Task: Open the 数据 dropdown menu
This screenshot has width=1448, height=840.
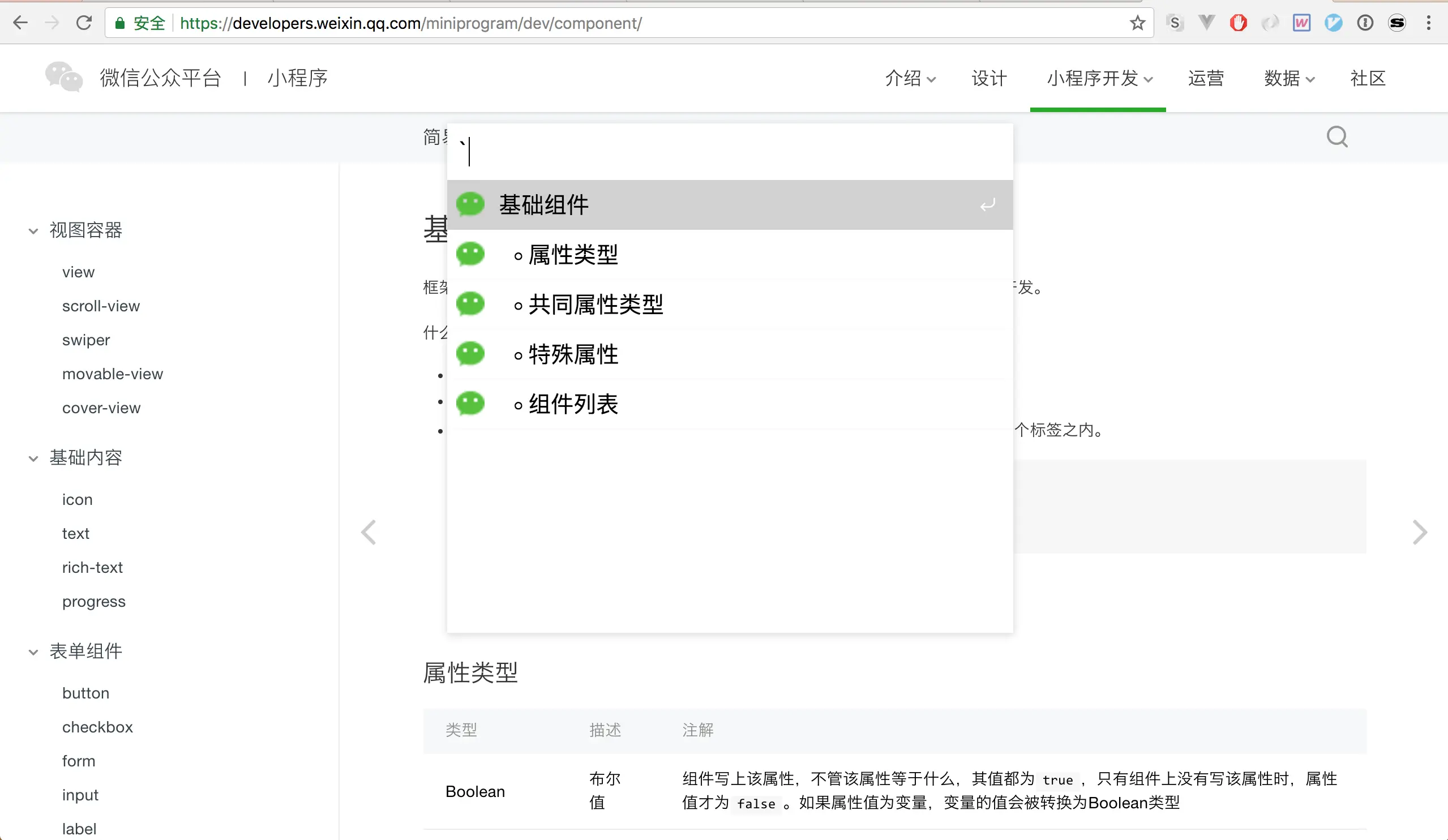Action: coord(1289,78)
